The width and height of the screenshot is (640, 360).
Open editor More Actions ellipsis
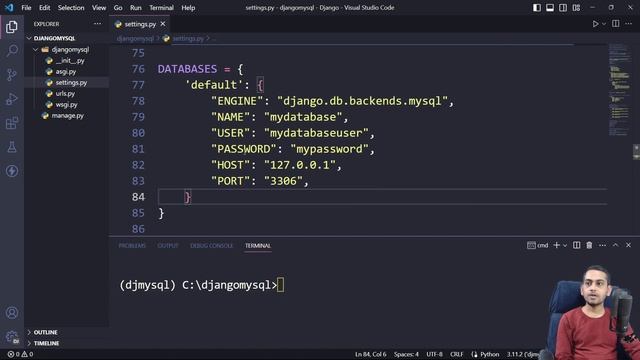click(629, 24)
